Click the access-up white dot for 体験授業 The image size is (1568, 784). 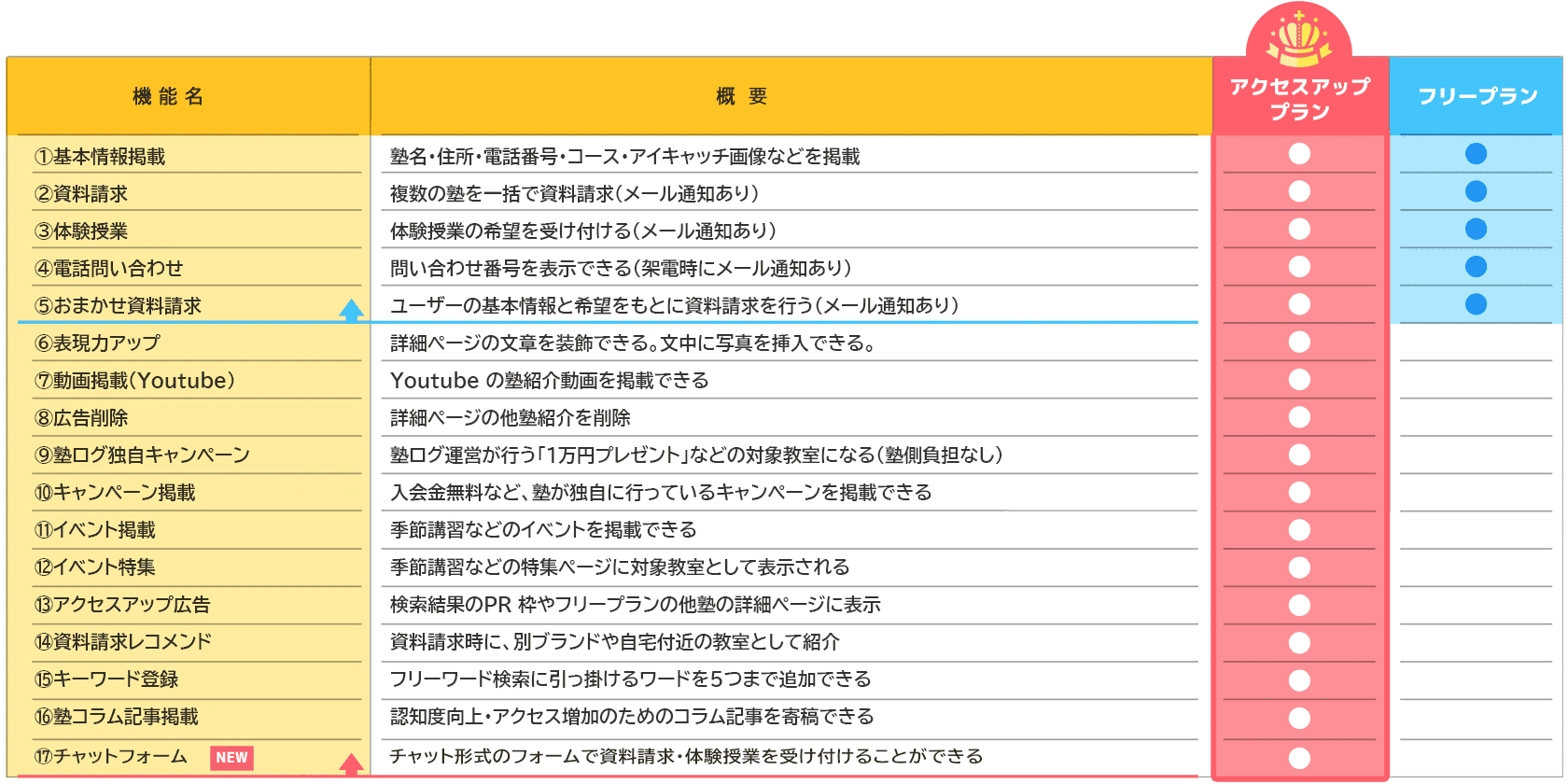pos(1299,229)
